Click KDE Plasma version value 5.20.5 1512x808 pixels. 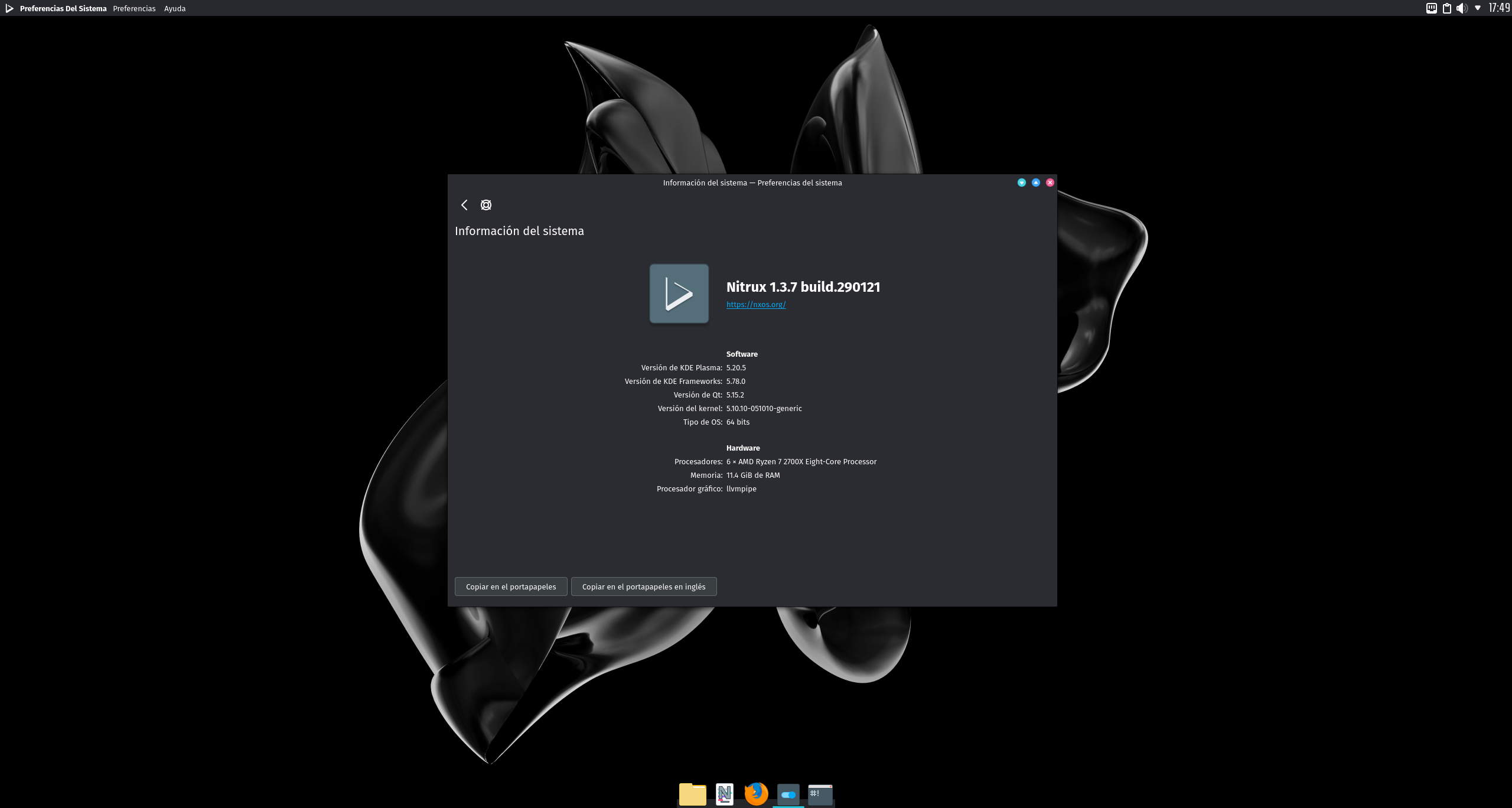coord(736,367)
